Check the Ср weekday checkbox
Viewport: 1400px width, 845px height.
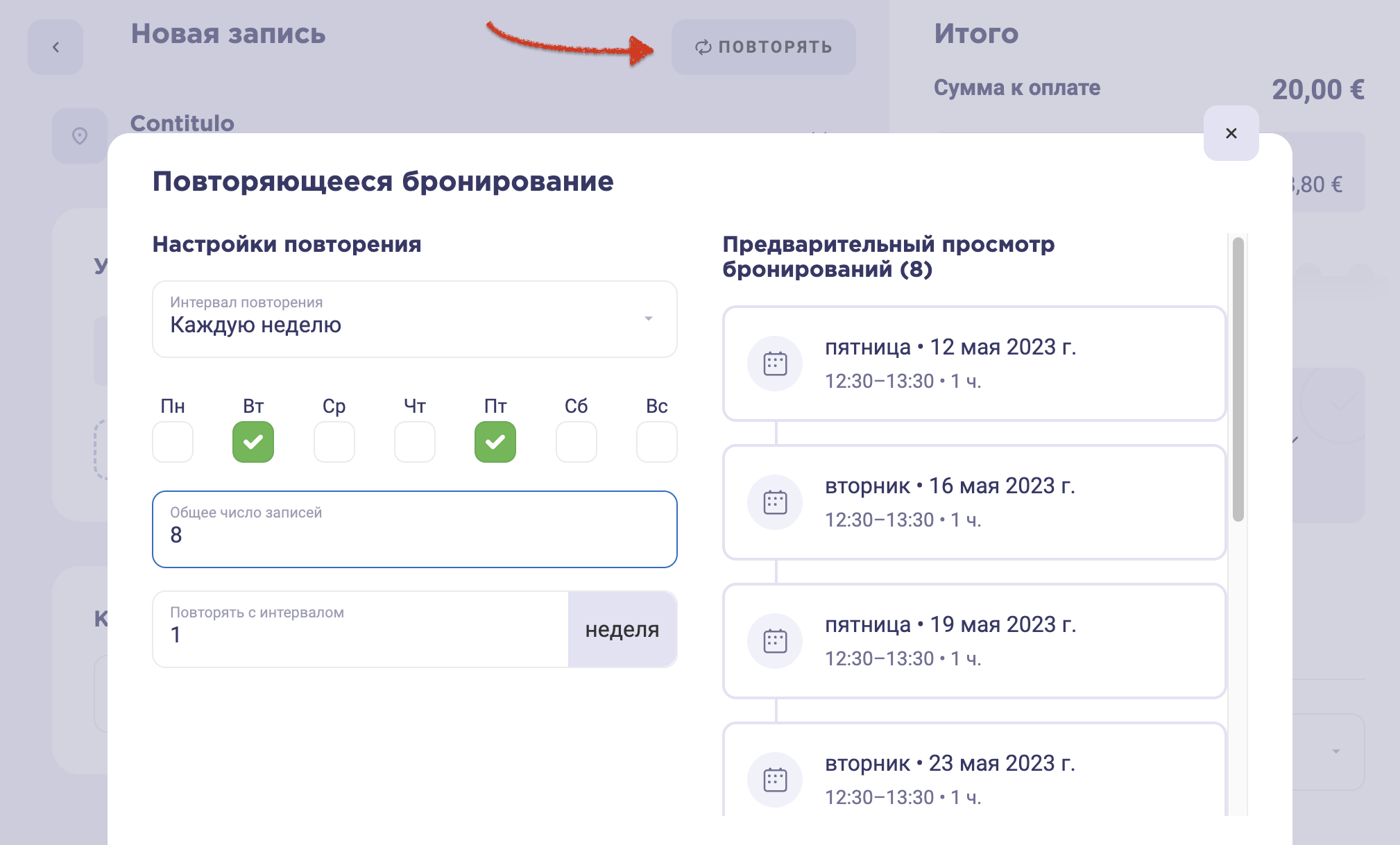point(334,442)
